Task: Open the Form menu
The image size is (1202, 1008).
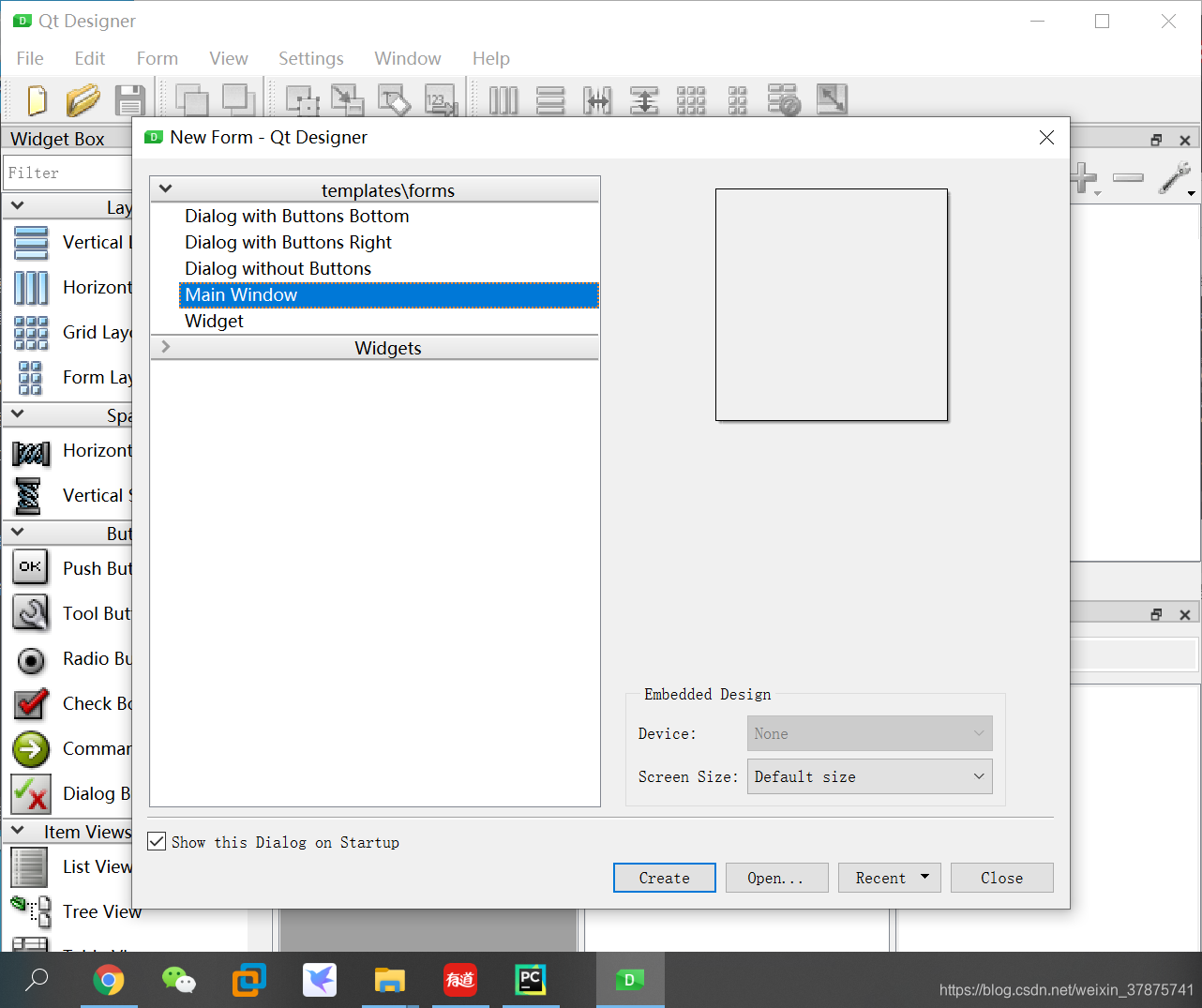Action: pyautogui.click(x=158, y=58)
